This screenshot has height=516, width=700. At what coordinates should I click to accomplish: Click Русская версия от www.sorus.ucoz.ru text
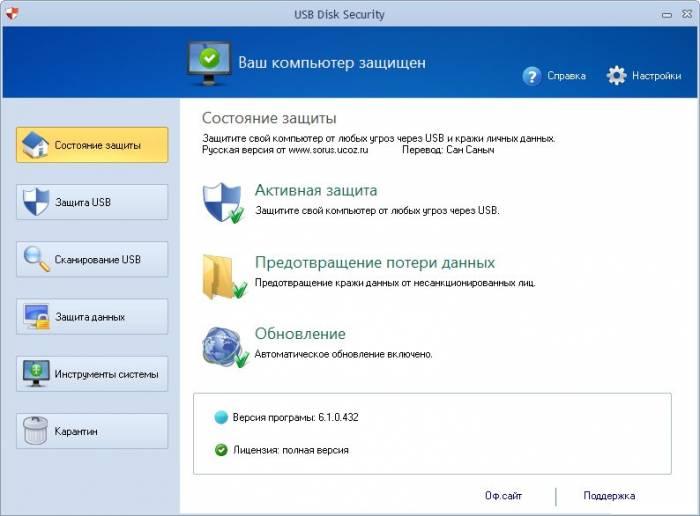[285, 150]
